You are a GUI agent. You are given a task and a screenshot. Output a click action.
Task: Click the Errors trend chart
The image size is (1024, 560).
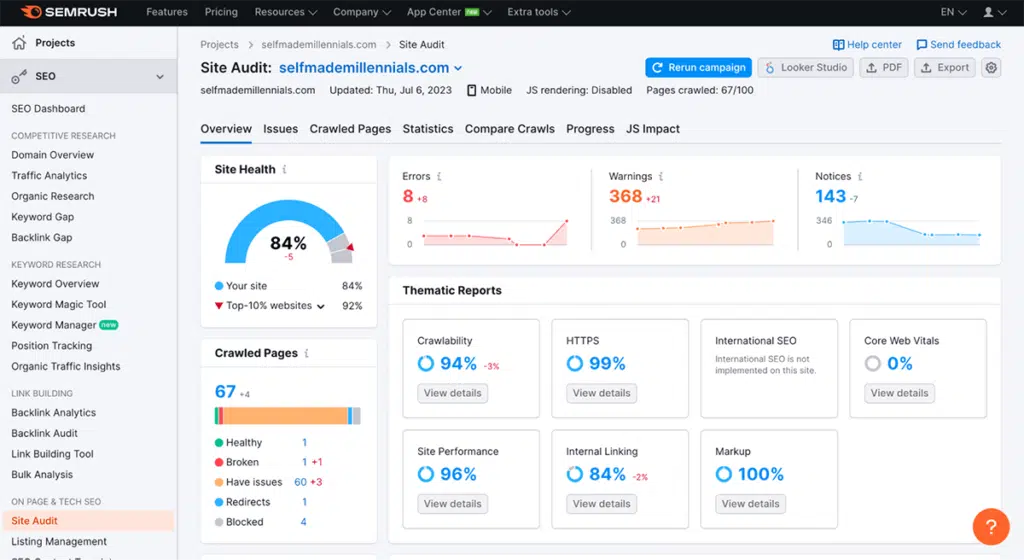pyautogui.click(x=495, y=232)
